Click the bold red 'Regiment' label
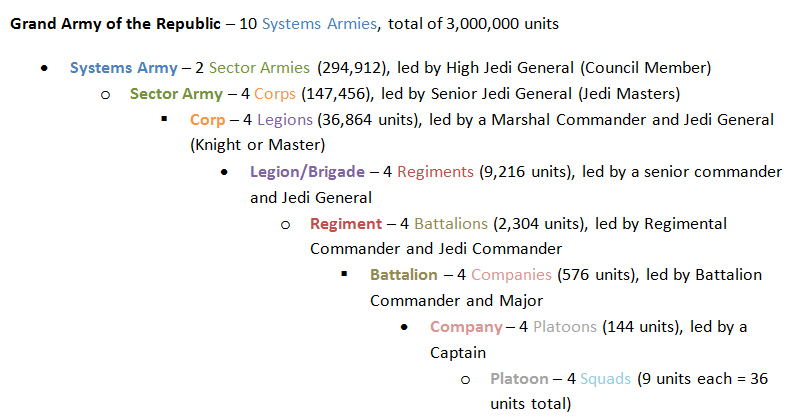 tap(346, 224)
